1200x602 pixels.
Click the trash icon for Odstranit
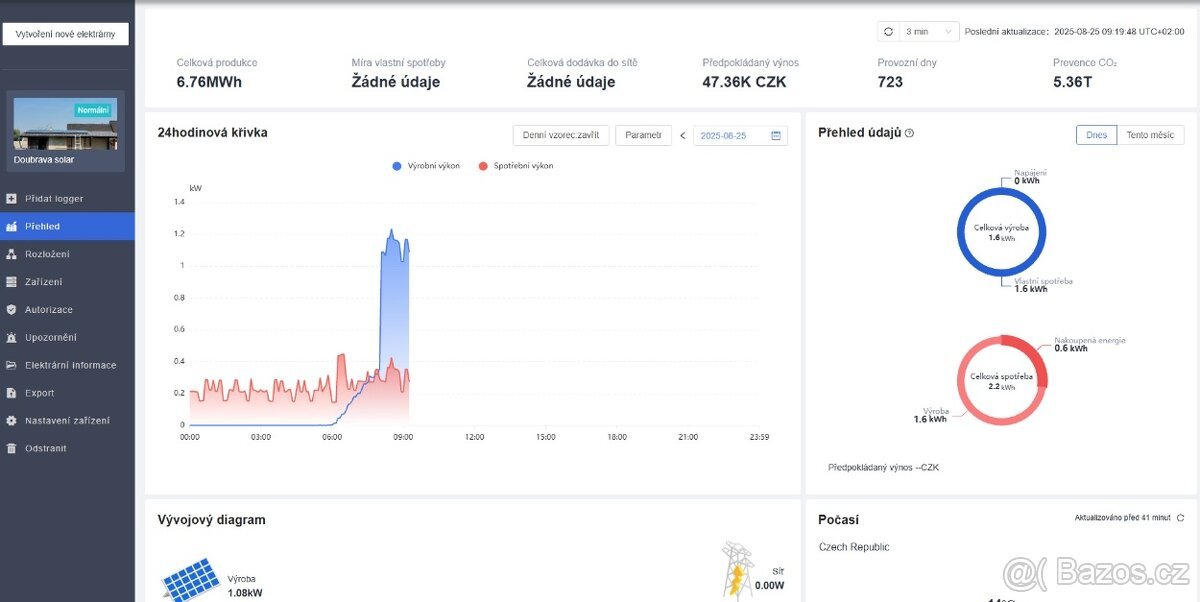[12, 449]
